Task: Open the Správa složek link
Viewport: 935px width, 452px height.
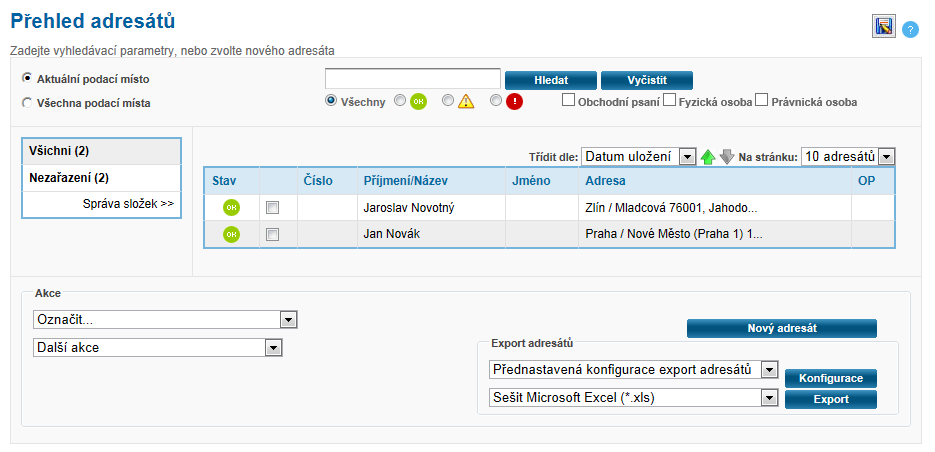Action: coord(128,204)
